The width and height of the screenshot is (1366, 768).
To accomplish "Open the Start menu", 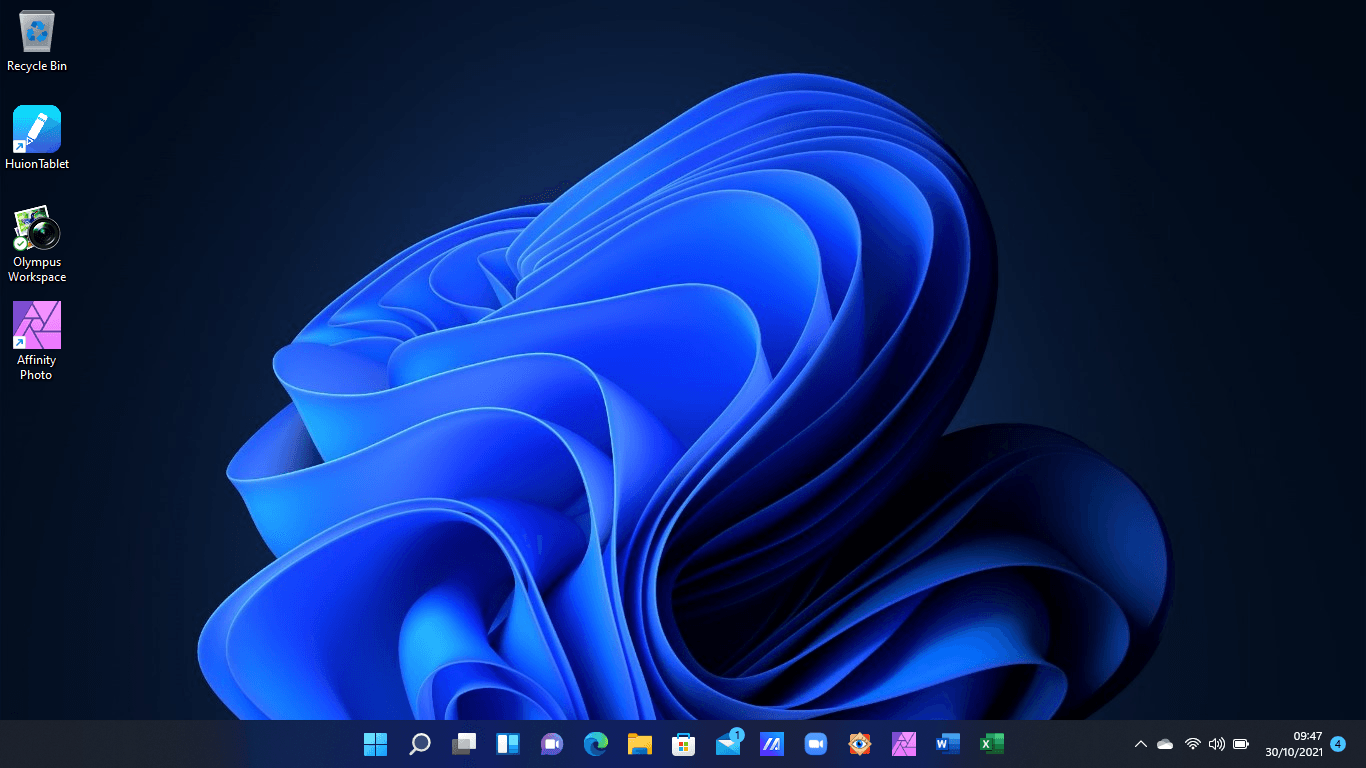I will pyautogui.click(x=375, y=744).
